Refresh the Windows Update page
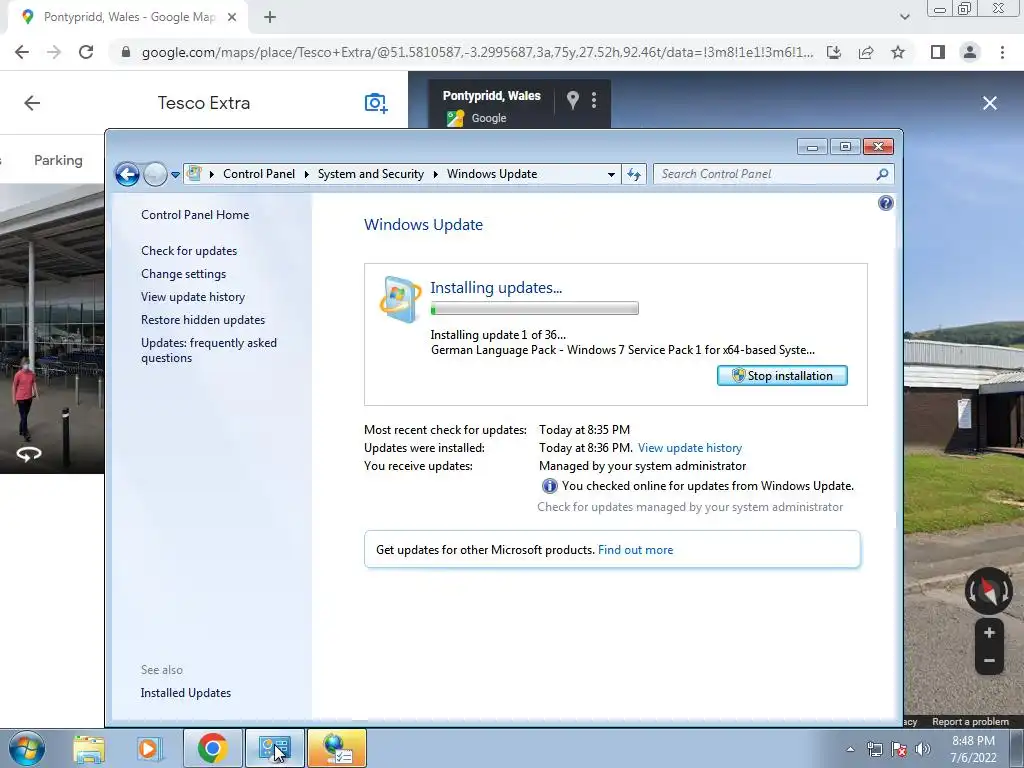Image resolution: width=1024 pixels, height=768 pixels. click(633, 174)
